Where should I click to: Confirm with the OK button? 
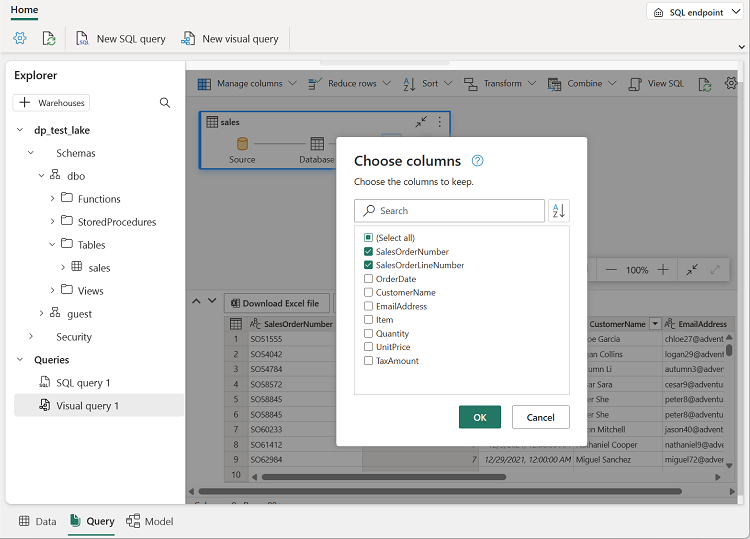pyautogui.click(x=480, y=417)
